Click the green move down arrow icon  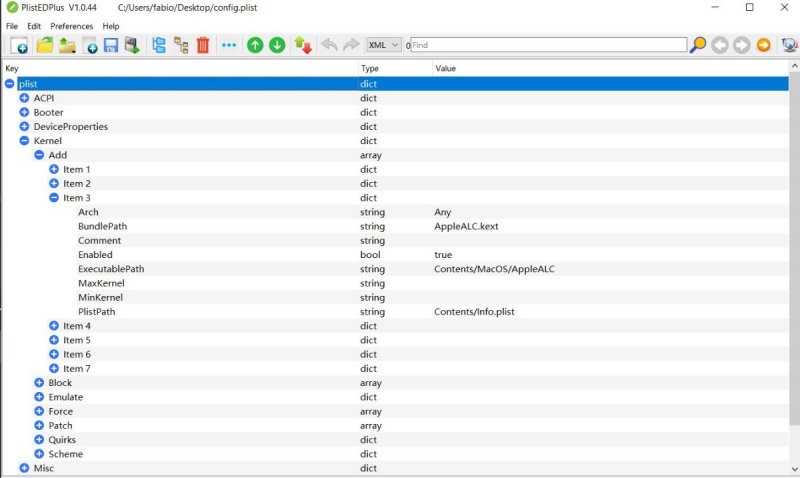277,45
